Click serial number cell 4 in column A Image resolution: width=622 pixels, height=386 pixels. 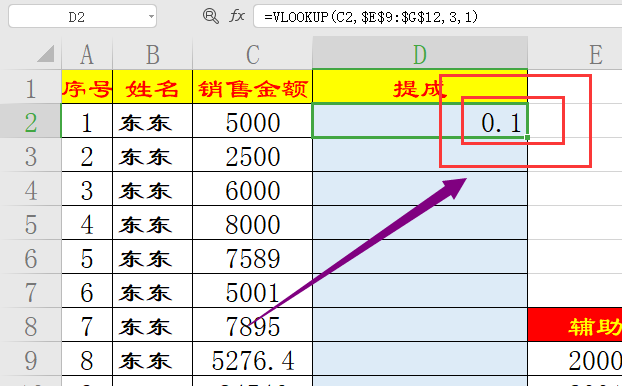[x=87, y=223]
